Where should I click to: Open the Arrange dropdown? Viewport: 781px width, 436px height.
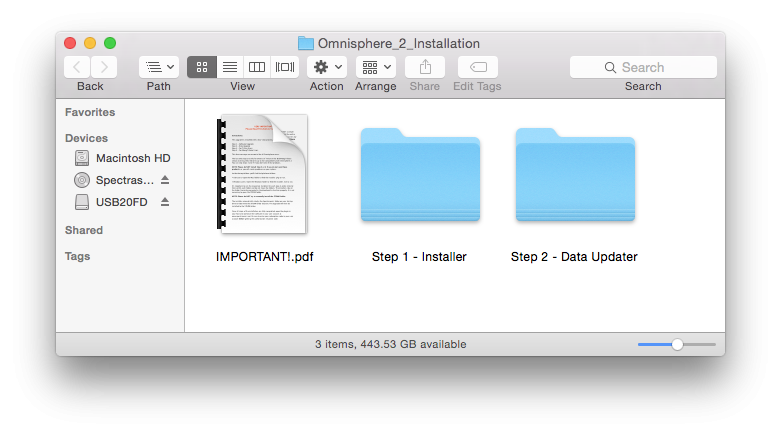click(x=376, y=67)
